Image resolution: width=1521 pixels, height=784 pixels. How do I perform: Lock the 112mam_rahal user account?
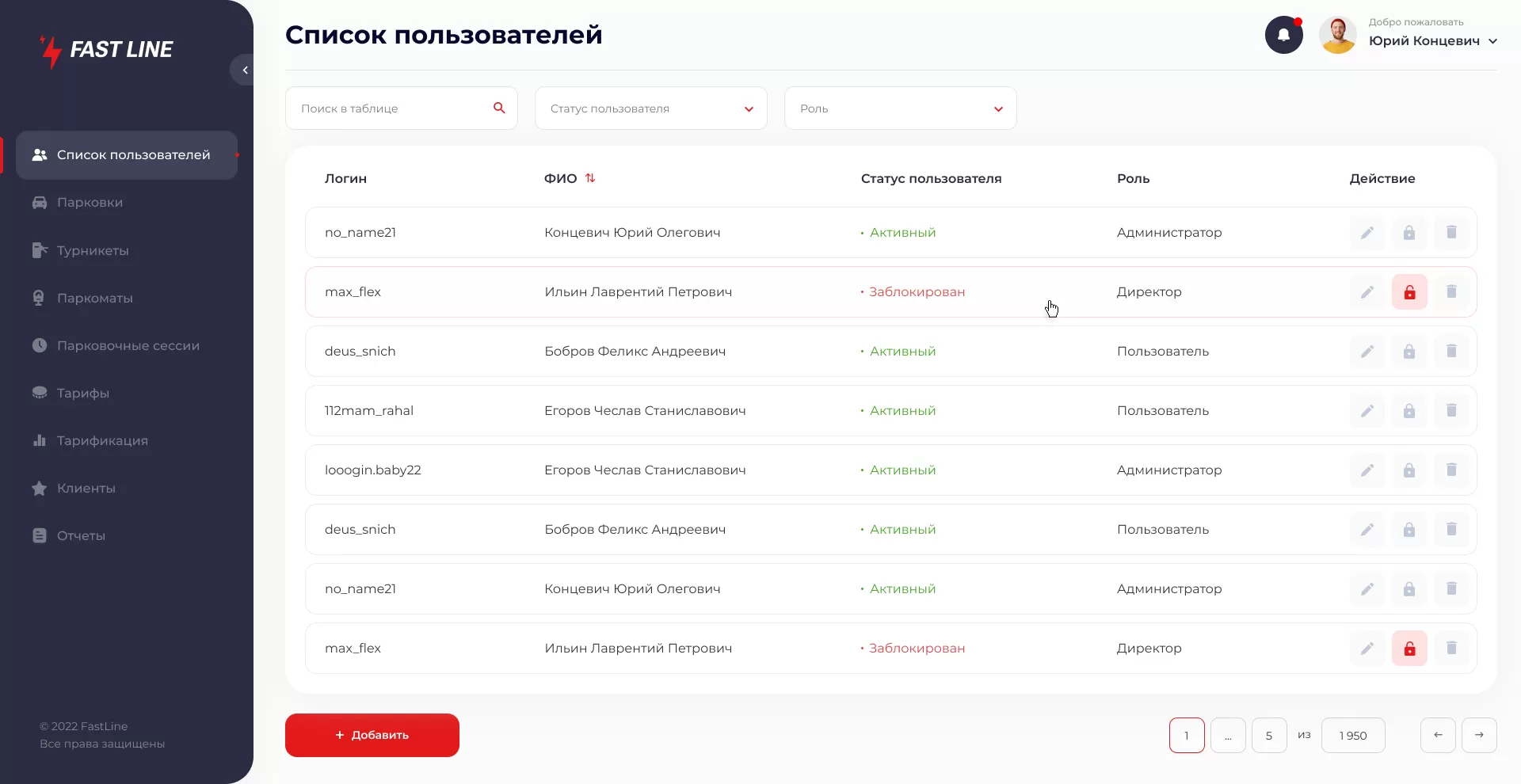[x=1409, y=410]
